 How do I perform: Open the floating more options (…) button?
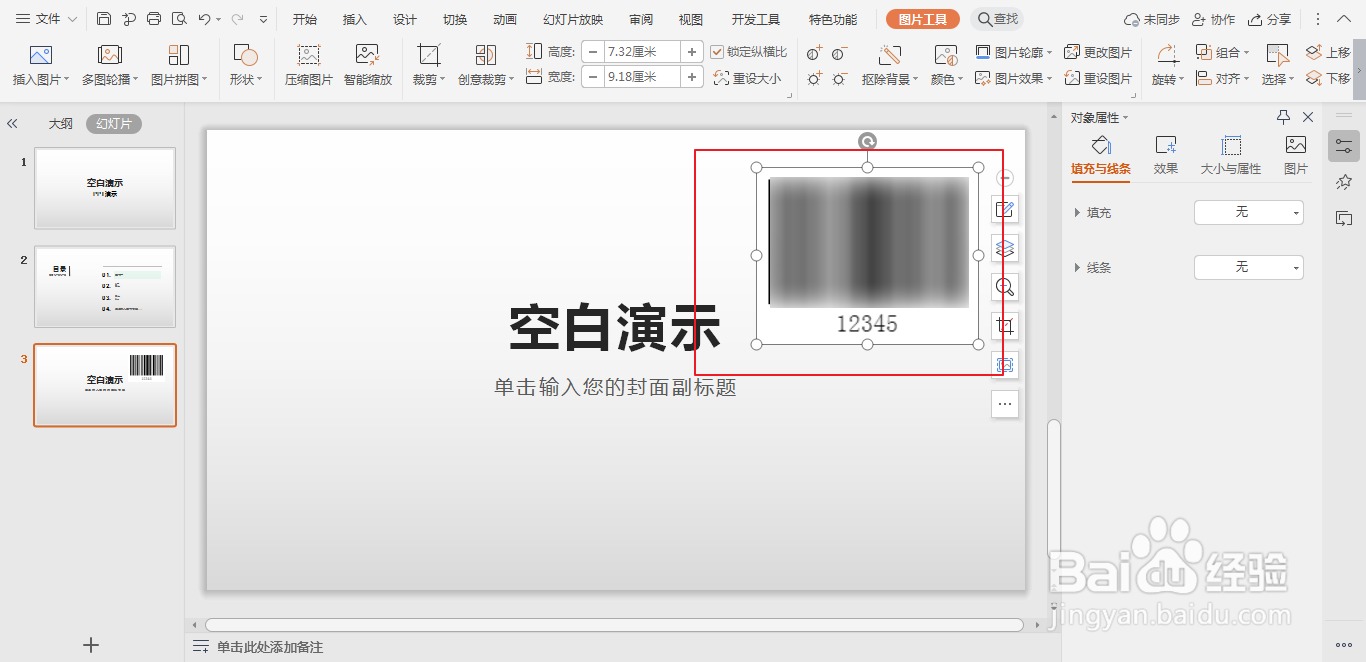[1005, 404]
